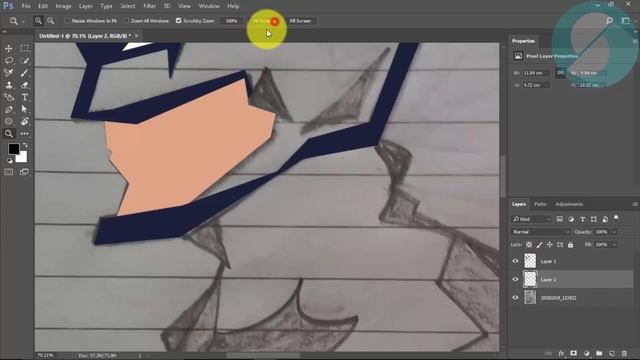Add a layer mask
This screenshot has height=360, width=640.
[573, 353]
